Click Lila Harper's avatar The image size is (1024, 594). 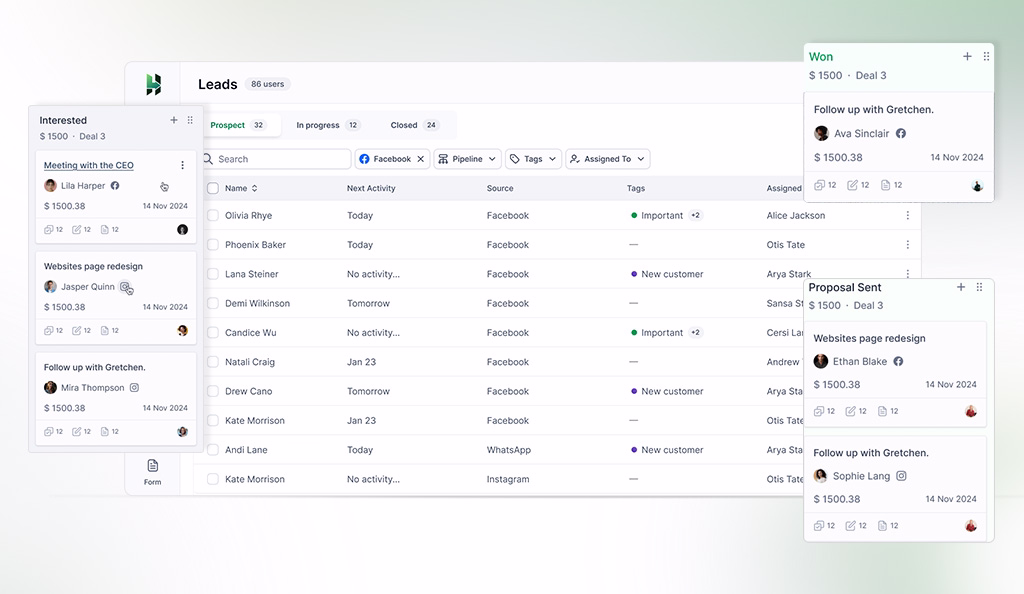tap(50, 185)
